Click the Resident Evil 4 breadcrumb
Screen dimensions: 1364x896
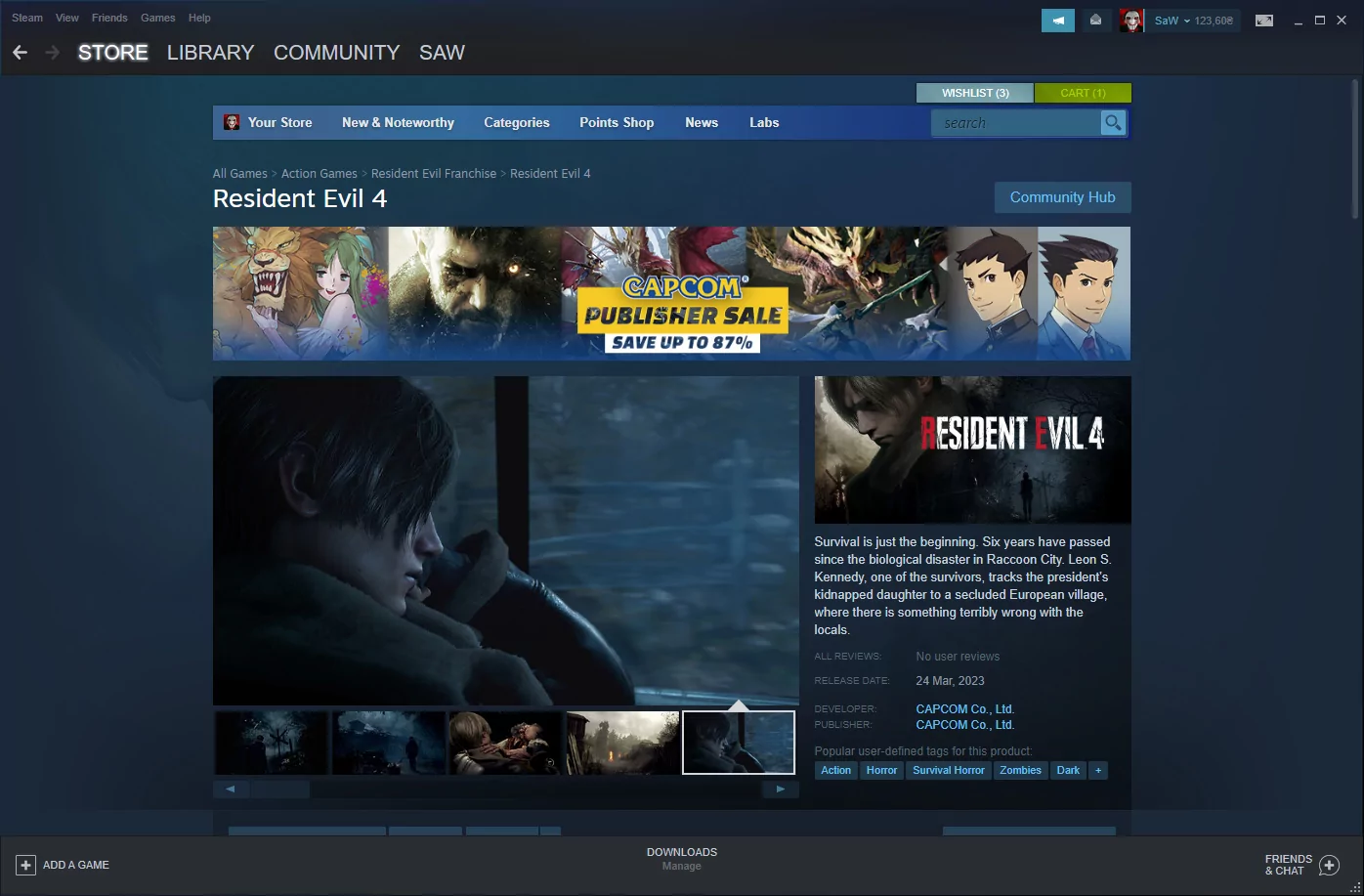(x=550, y=174)
